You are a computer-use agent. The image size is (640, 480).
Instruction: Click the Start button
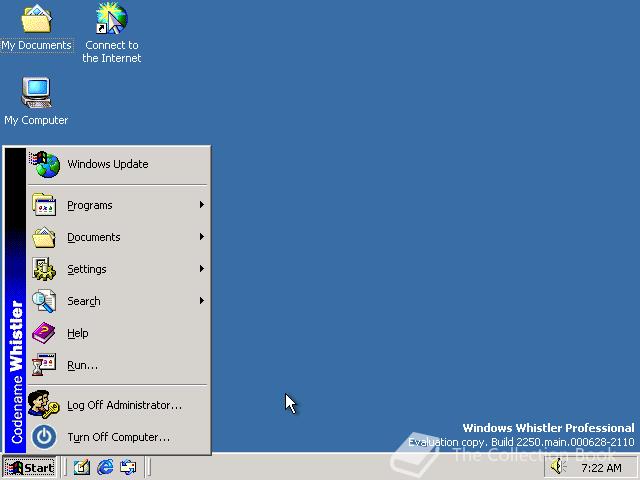[29, 467]
